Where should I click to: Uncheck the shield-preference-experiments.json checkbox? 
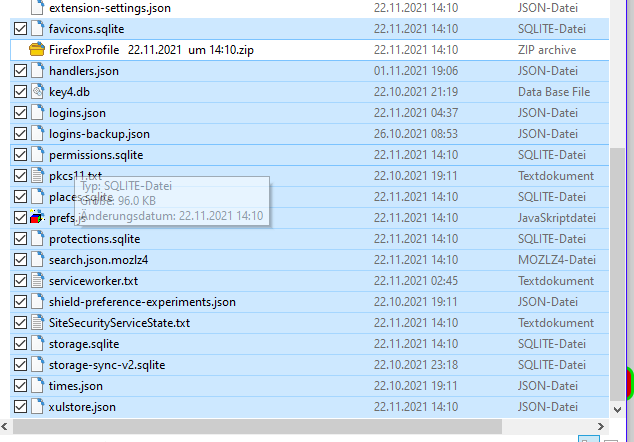click(x=20, y=302)
